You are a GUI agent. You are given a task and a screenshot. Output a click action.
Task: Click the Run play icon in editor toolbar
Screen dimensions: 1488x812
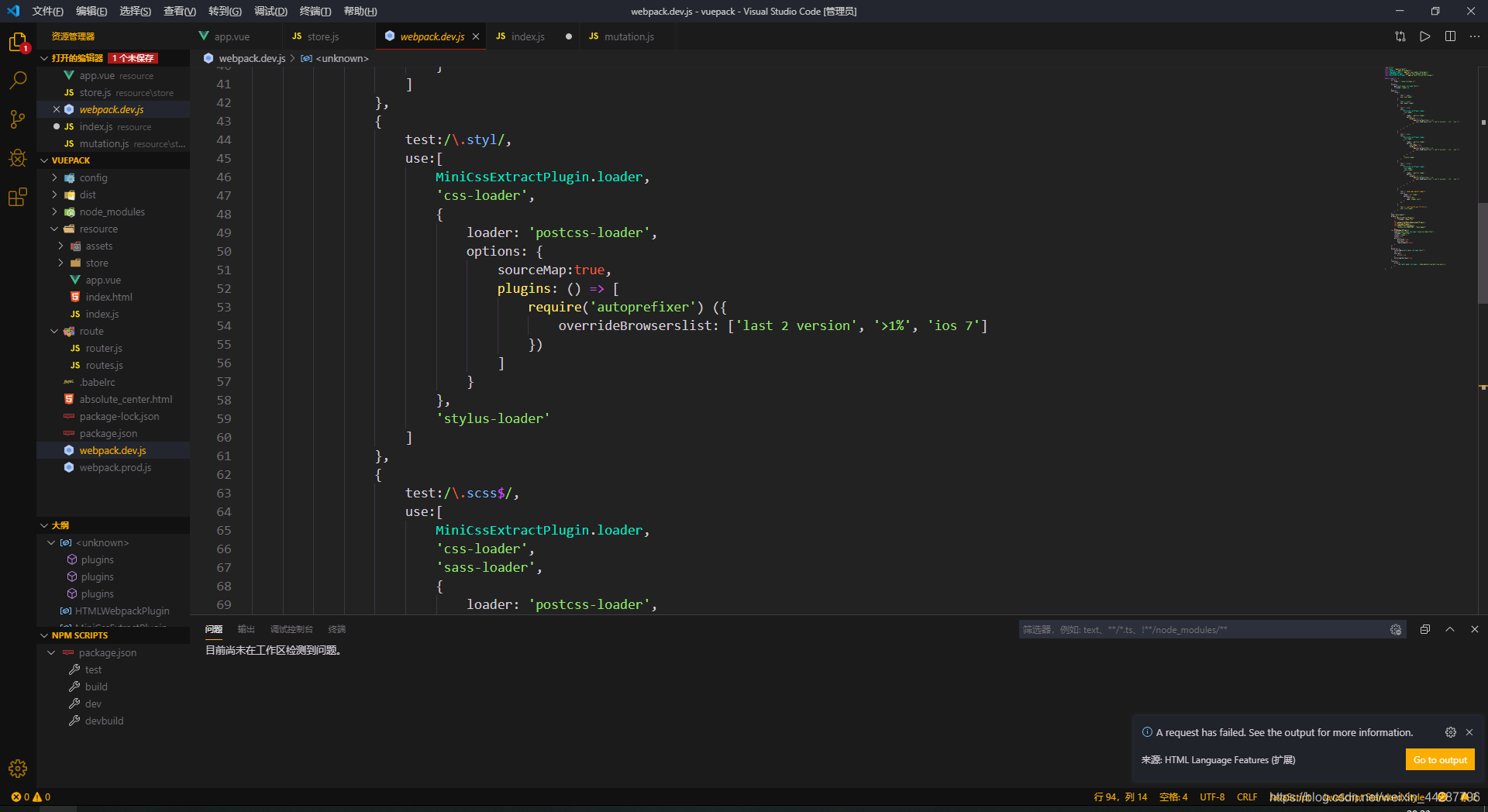pyautogui.click(x=1425, y=36)
